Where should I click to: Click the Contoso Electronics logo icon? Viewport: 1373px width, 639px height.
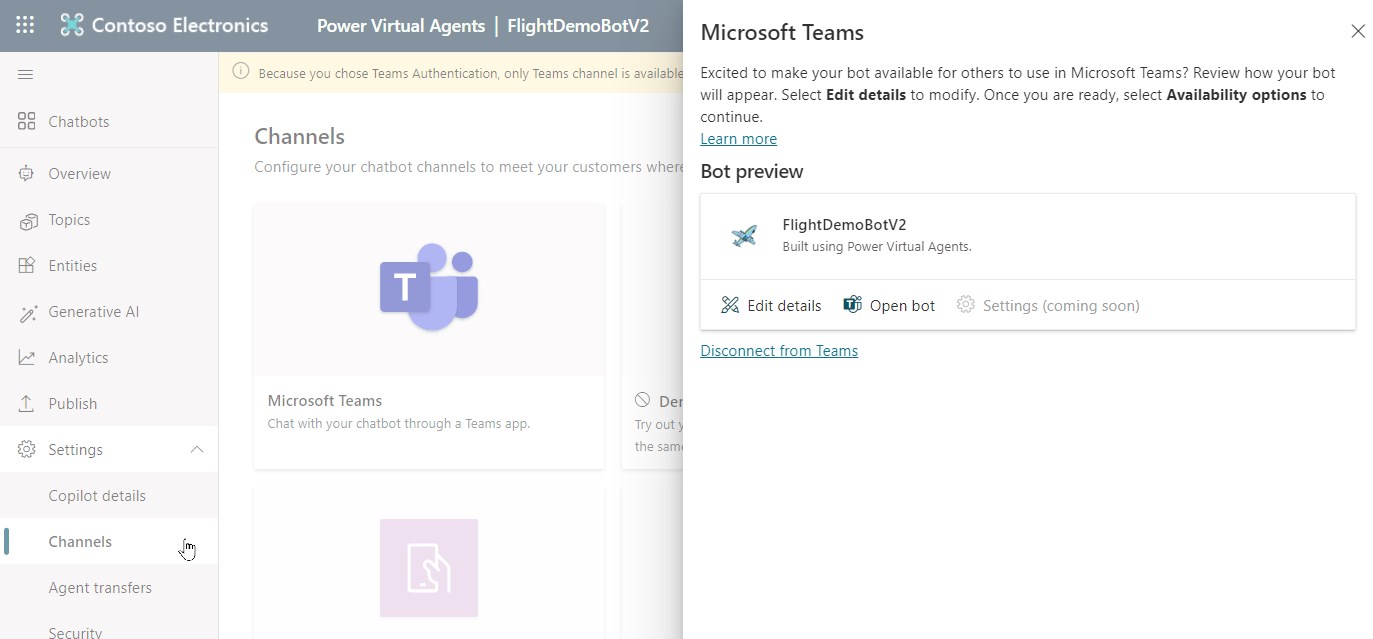tap(72, 25)
